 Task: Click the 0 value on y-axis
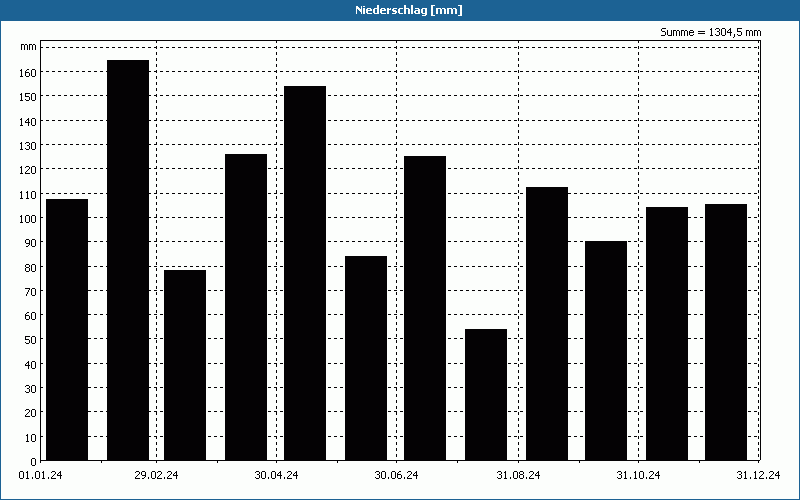(34, 462)
